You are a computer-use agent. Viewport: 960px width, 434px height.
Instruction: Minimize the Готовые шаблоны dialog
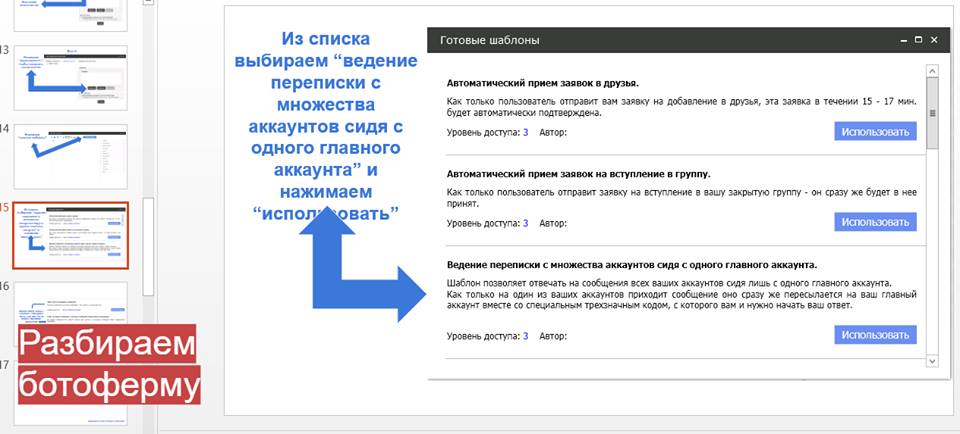(x=900, y=41)
